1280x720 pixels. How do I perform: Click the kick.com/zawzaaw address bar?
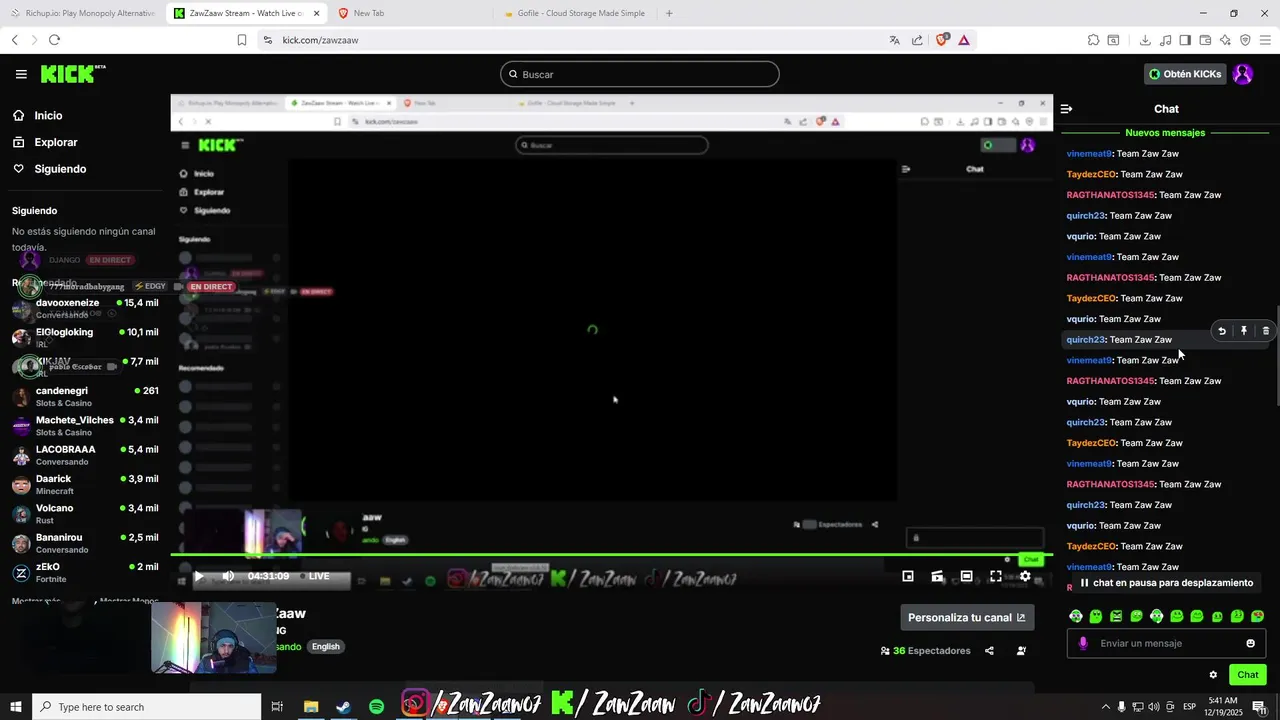(570, 40)
